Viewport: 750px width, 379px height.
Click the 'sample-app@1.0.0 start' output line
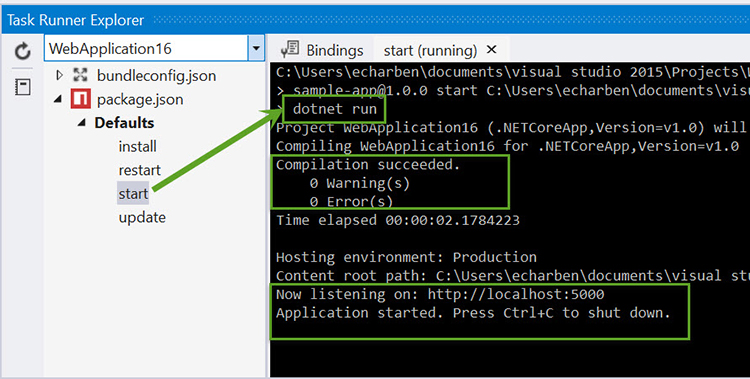click(x=513, y=90)
